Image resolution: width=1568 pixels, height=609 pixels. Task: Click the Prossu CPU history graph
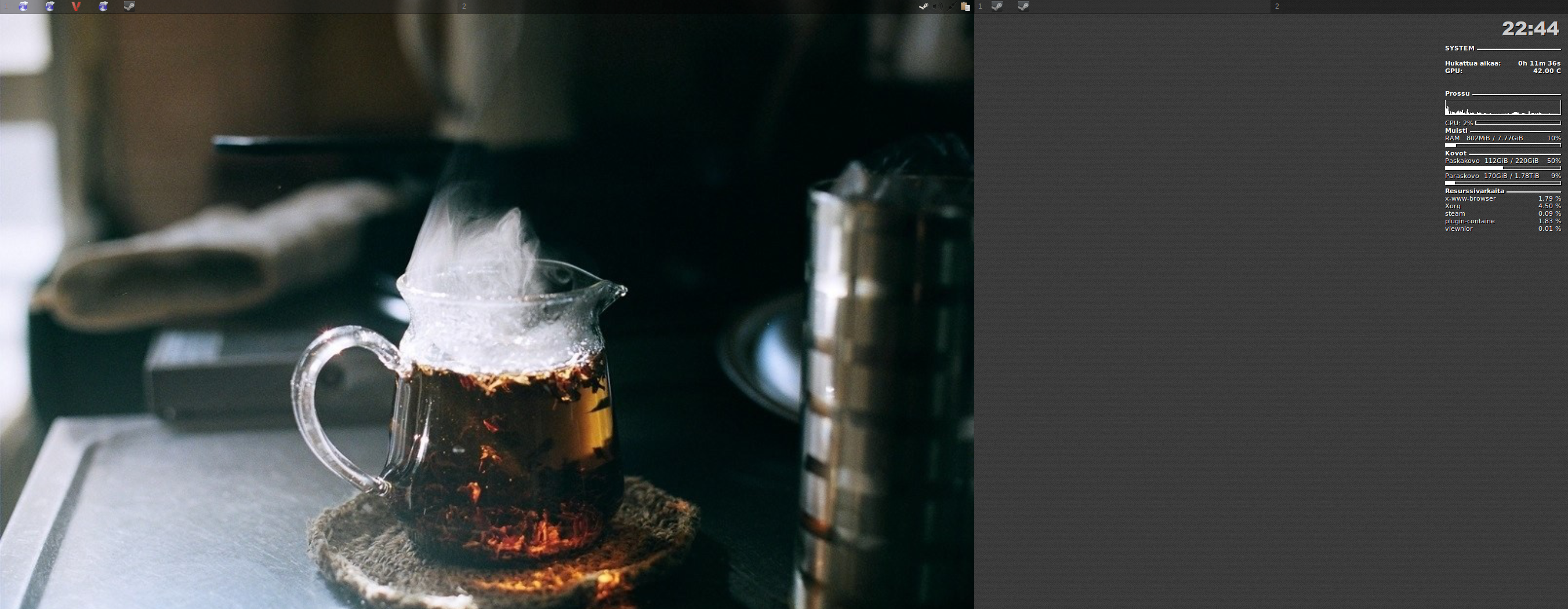coord(1502,108)
